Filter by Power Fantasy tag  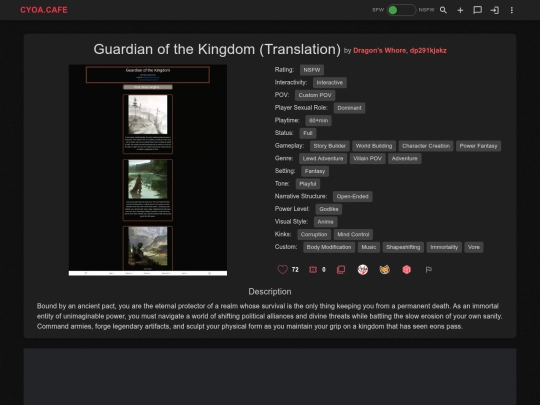click(x=478, y=146)
